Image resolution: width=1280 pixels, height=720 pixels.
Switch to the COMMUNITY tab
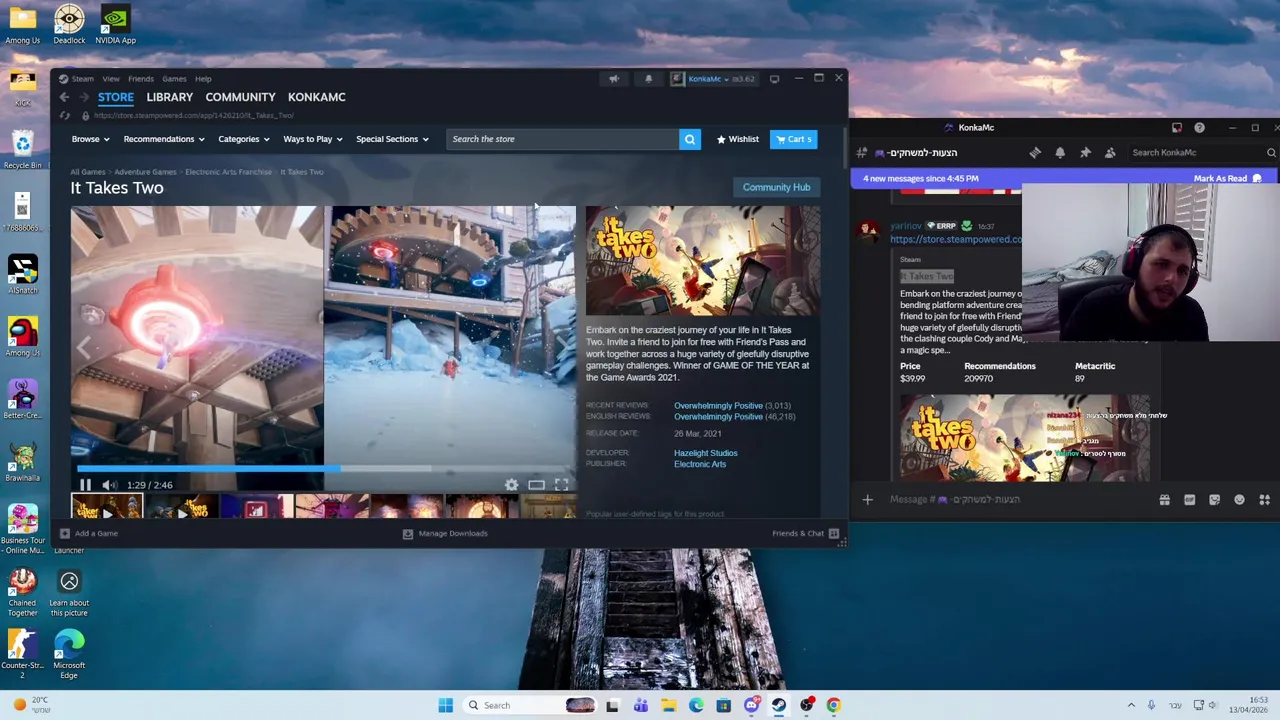240,97
